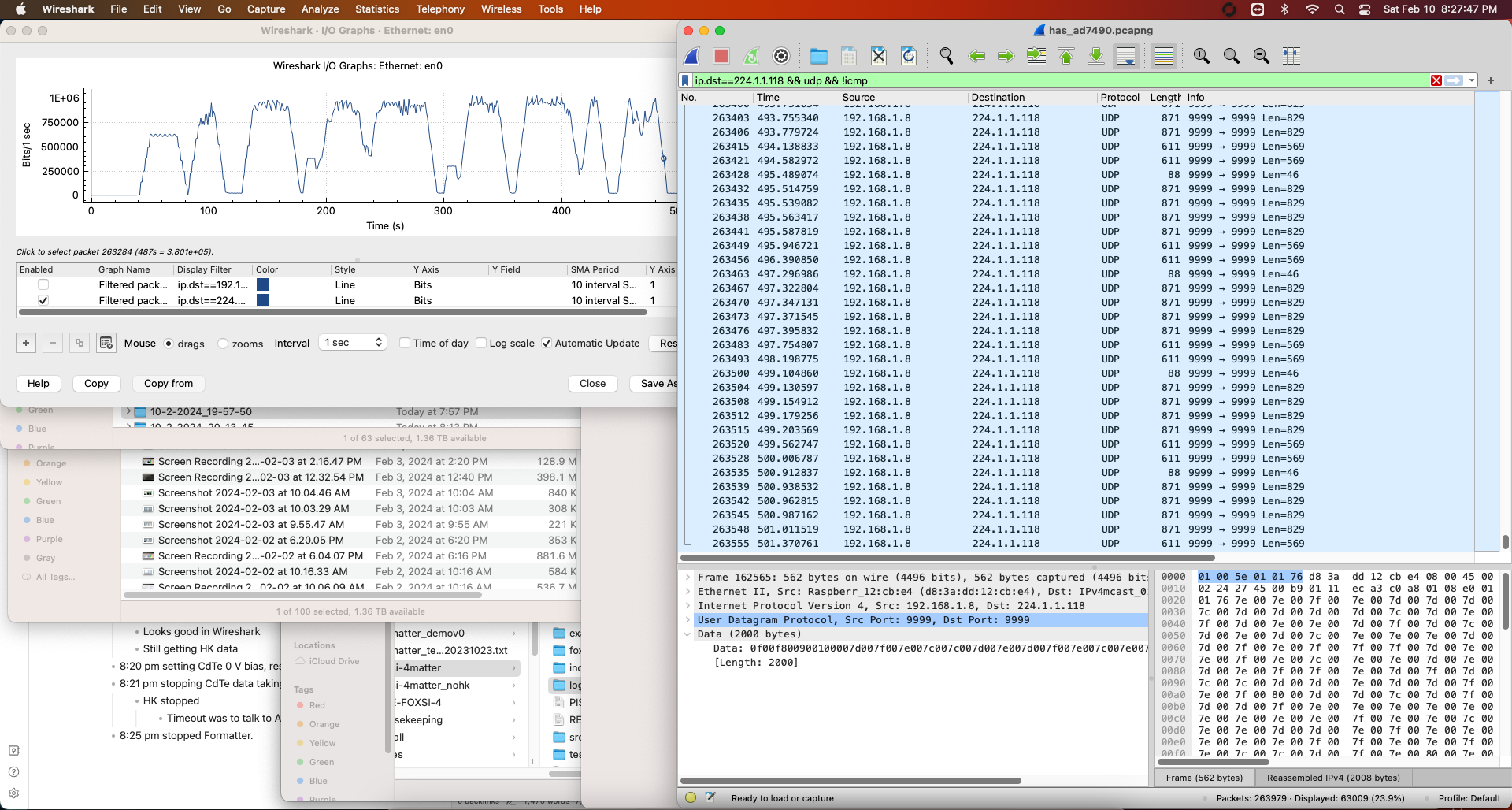Zoom in main window text
Image resolution: width=1512 pixels, height=810 pixels.
coord(1202,56)
